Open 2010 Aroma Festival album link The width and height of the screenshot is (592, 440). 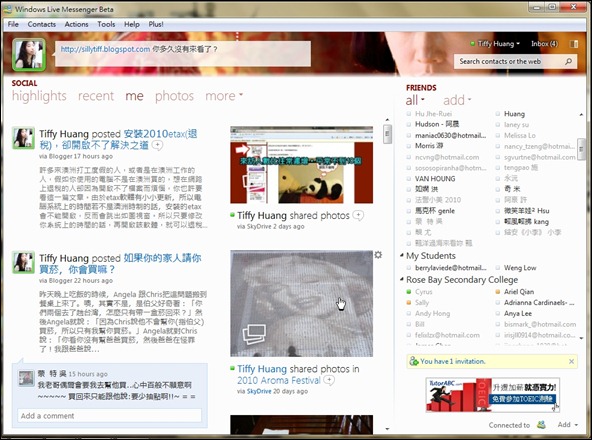click(279, 380)
